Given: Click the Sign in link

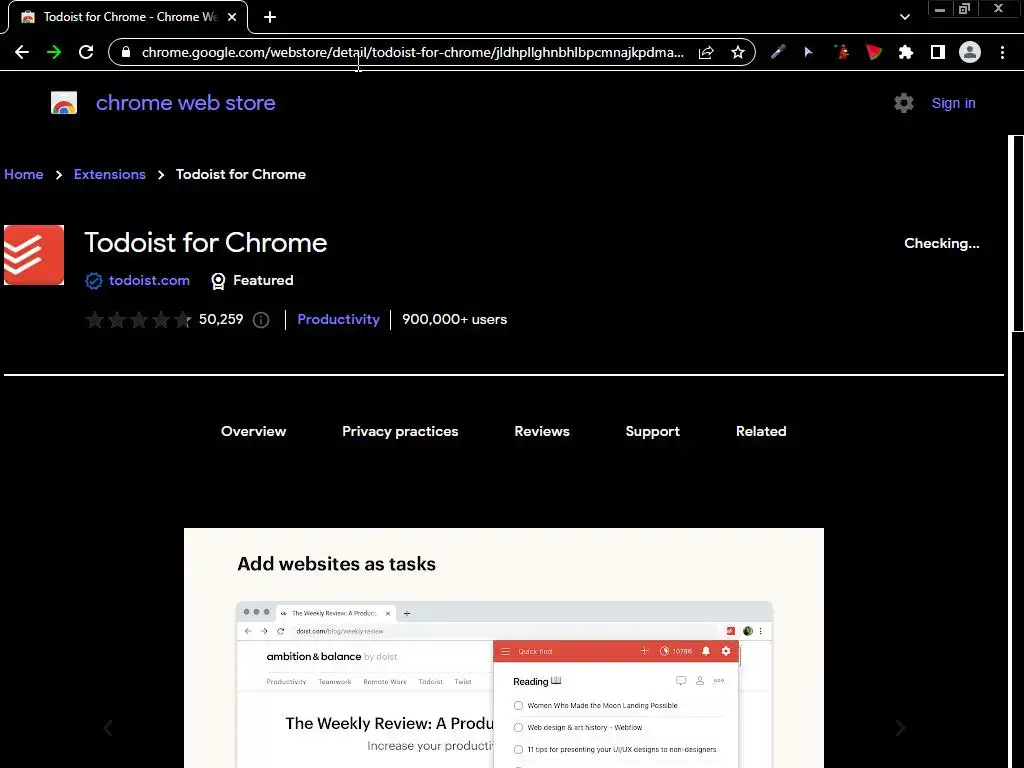Looking at the screenshot, I should click(953, 103).
